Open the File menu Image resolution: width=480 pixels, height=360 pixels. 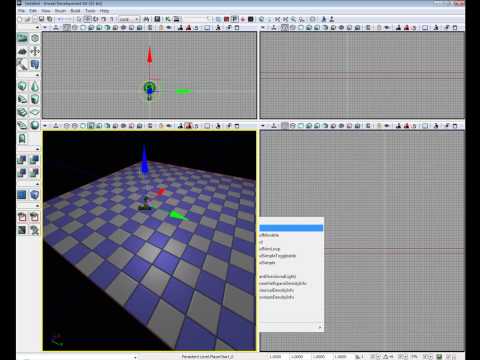point(21,11)
